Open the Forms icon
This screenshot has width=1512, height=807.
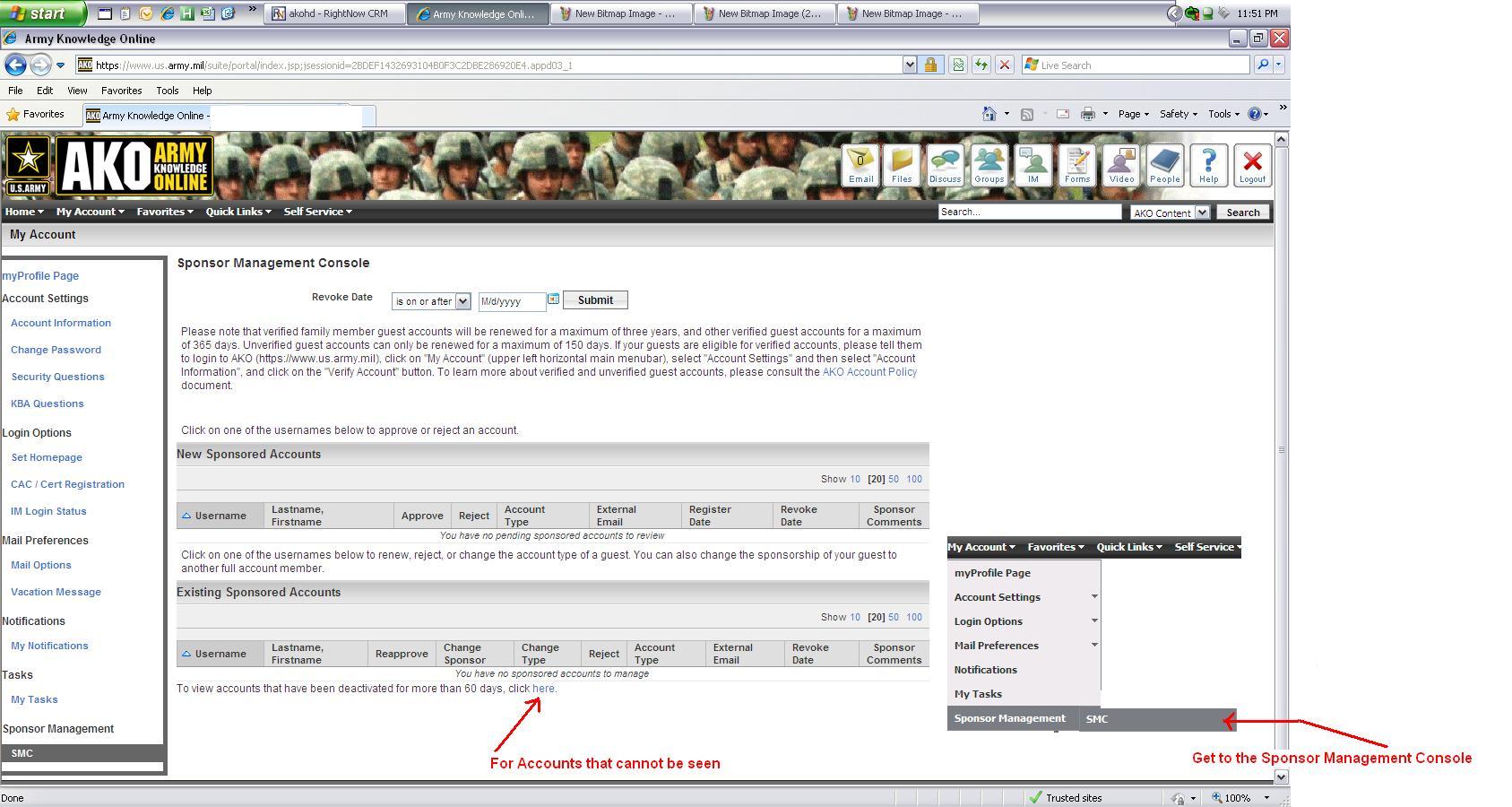[1076, 165]
